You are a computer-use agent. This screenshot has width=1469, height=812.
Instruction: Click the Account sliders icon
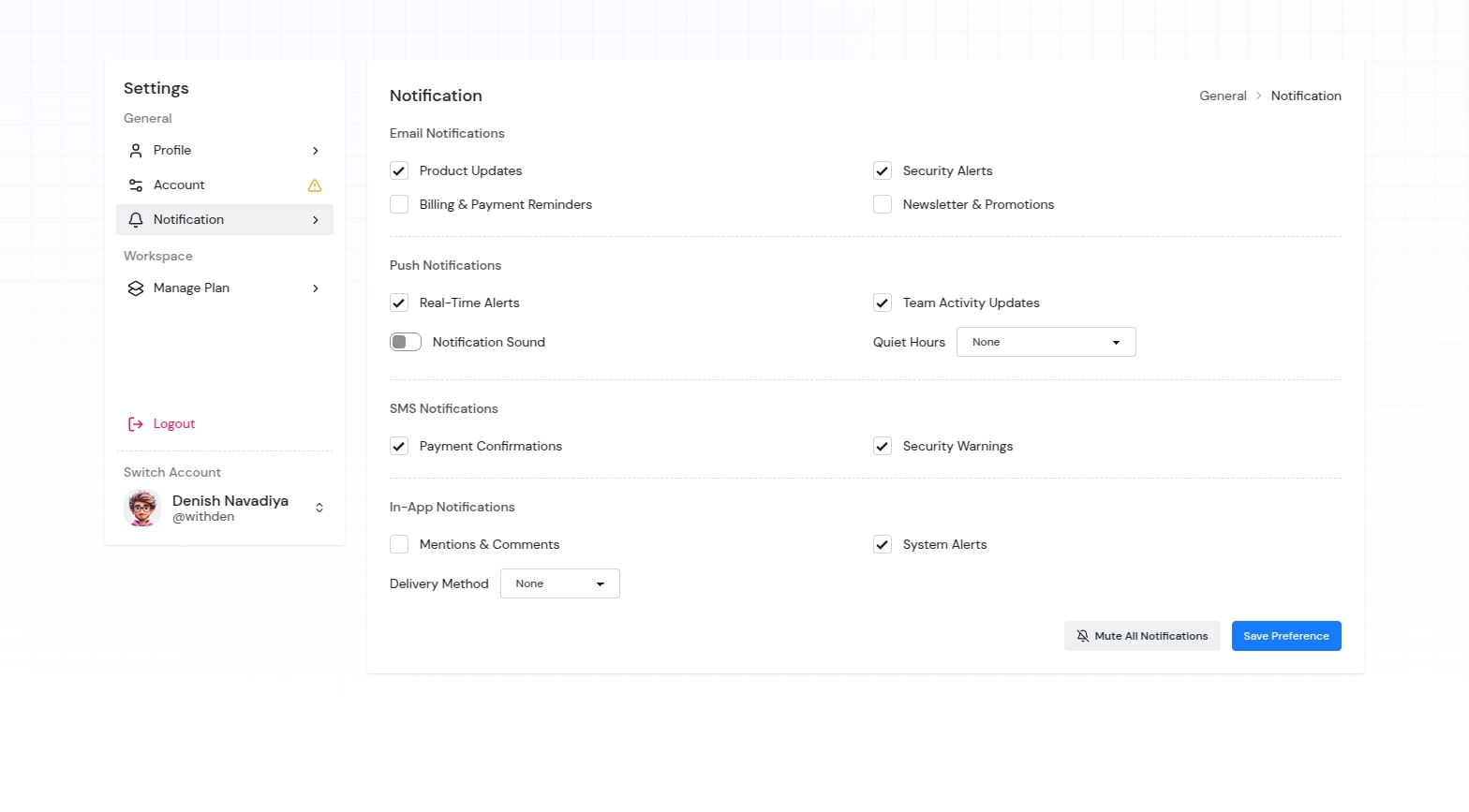(136, 185)
